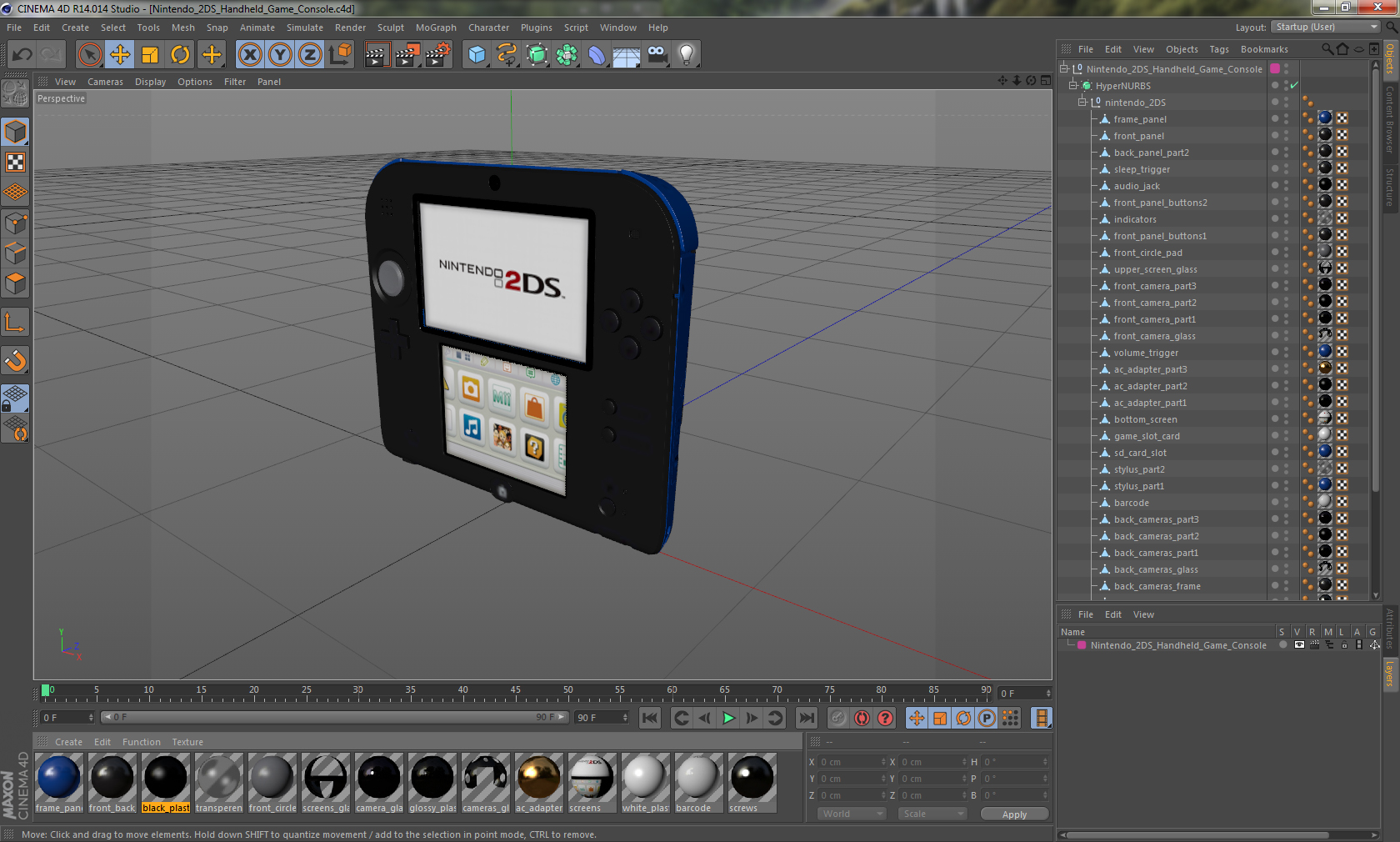Add a Cube primitive object
This screenshot has width=1400, height=842.
tap(477, 55)
